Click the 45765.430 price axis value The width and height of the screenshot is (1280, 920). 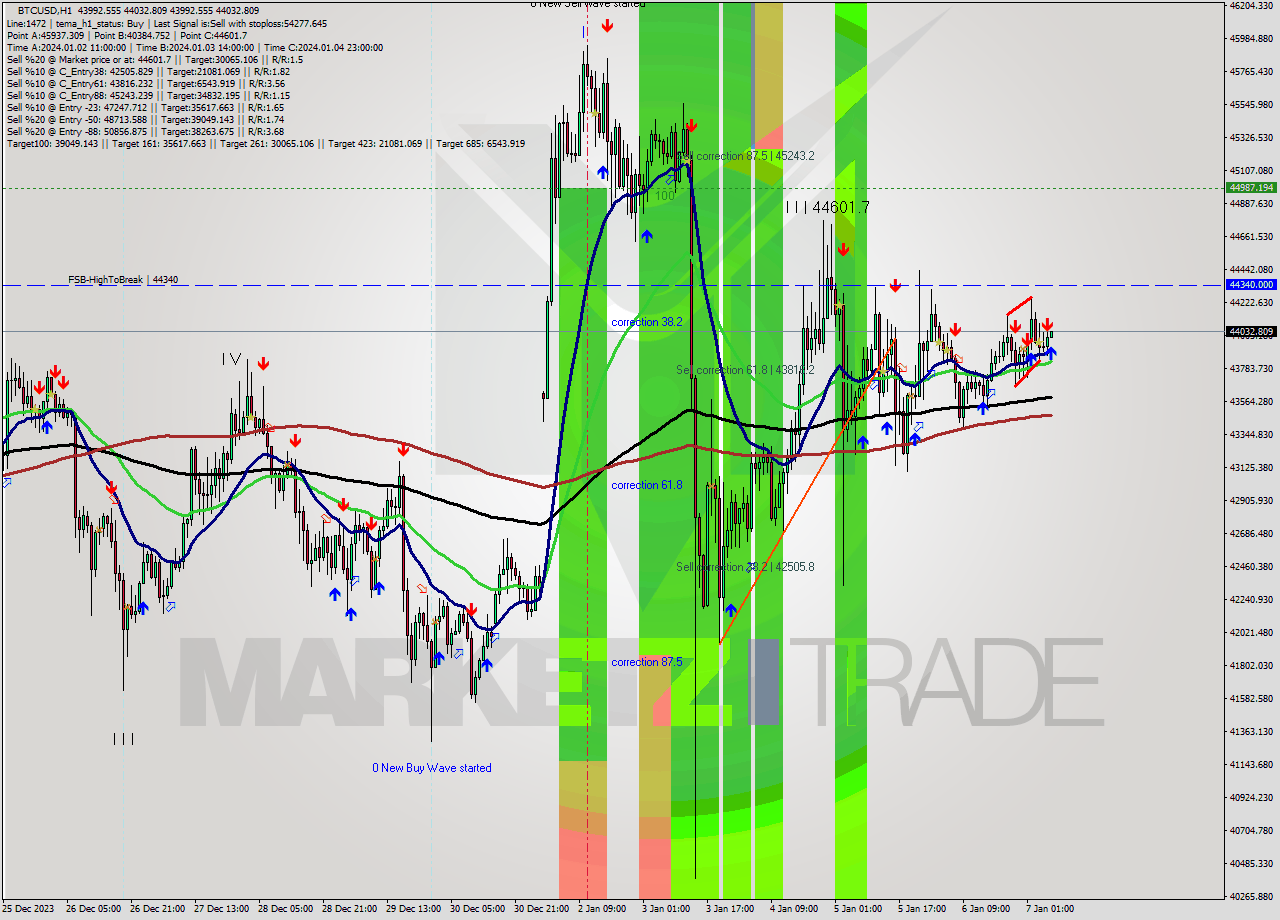1250,72
